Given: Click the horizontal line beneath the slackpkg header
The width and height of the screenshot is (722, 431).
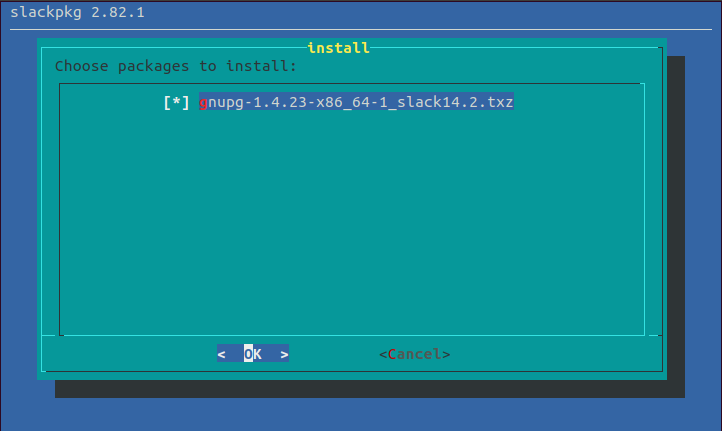Looking at the screenshot, I should [x=361, y=29].
